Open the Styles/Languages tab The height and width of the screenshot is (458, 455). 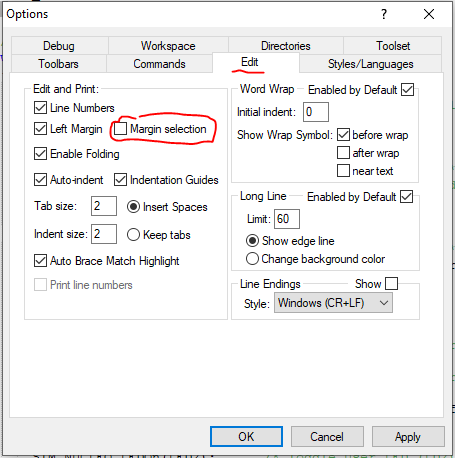tap(370, 64)
